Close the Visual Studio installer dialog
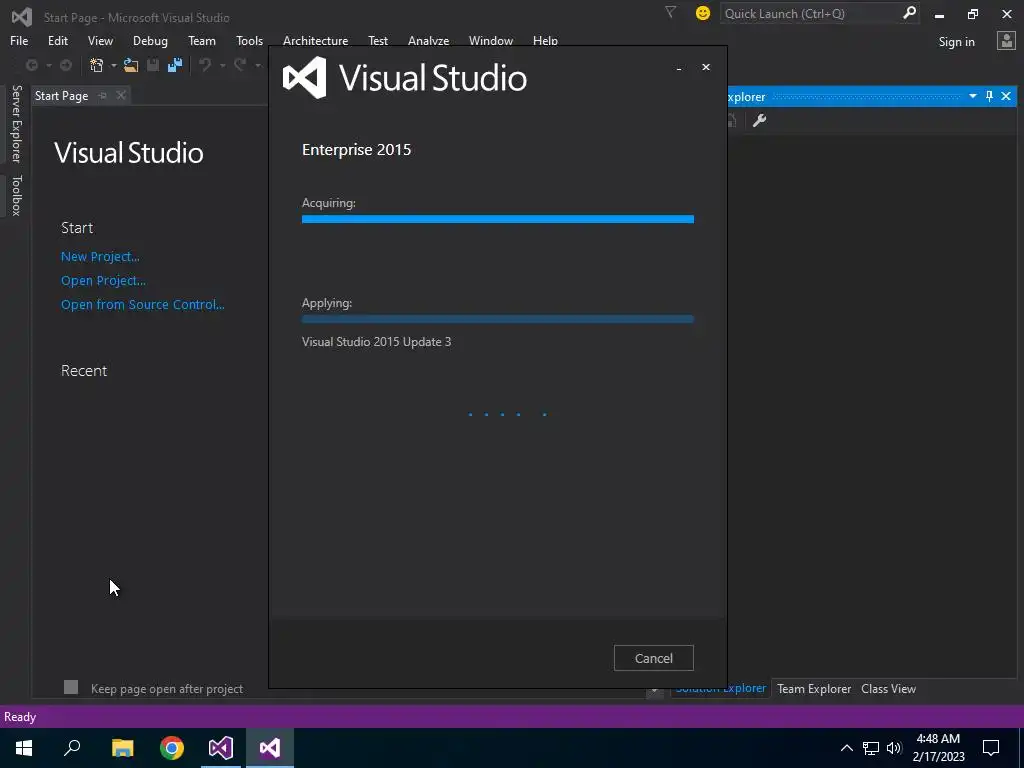Viewport: 1024px width, 768px height. click(x=706, y=67)
